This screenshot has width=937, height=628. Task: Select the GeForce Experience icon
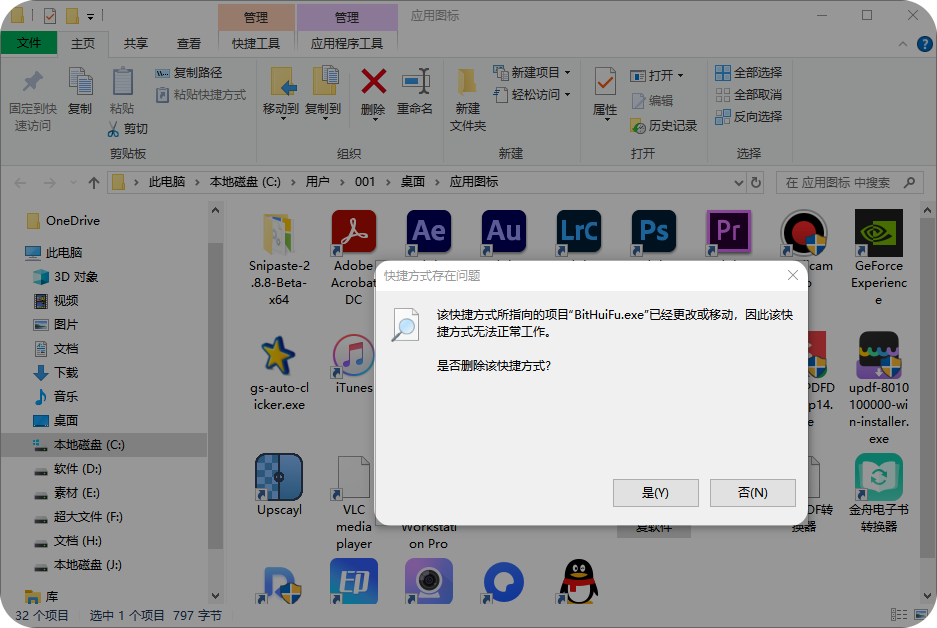(x=878, y=233)
